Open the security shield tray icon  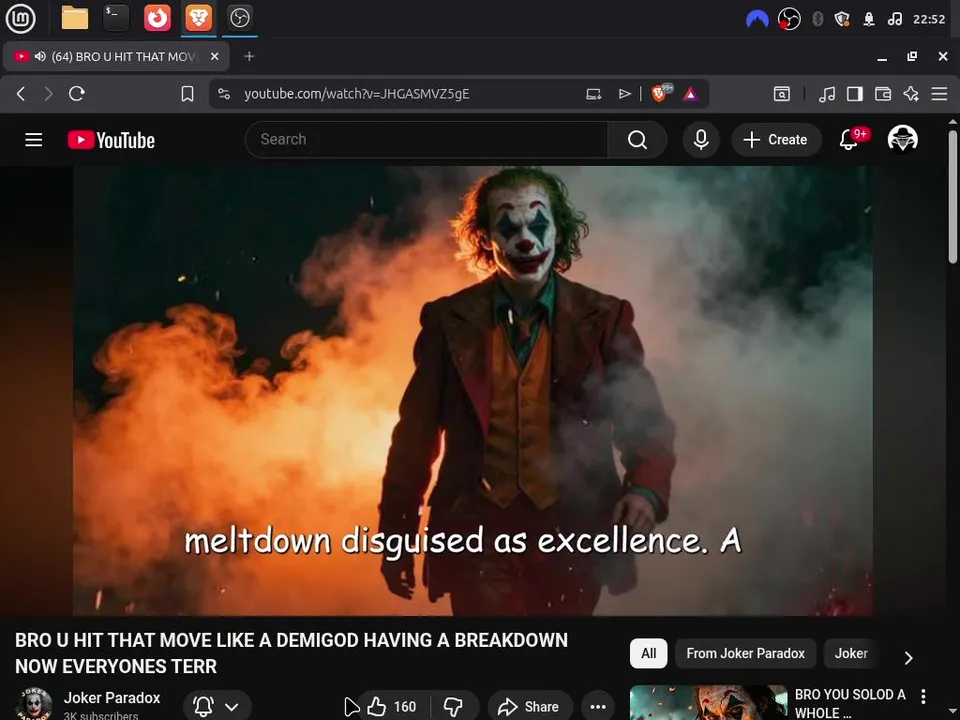coord(842,19)
